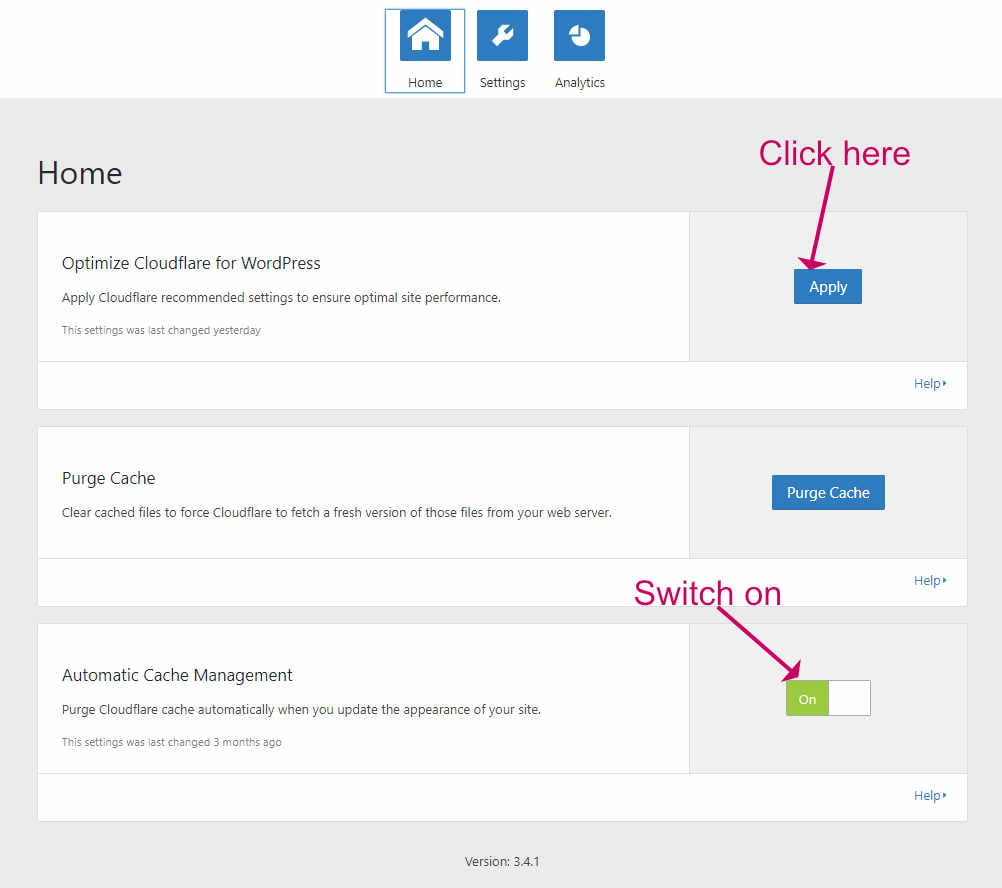This screenshot has width=1002, height=888.
Task: Click the 'Home' page title
Action: 80,173
